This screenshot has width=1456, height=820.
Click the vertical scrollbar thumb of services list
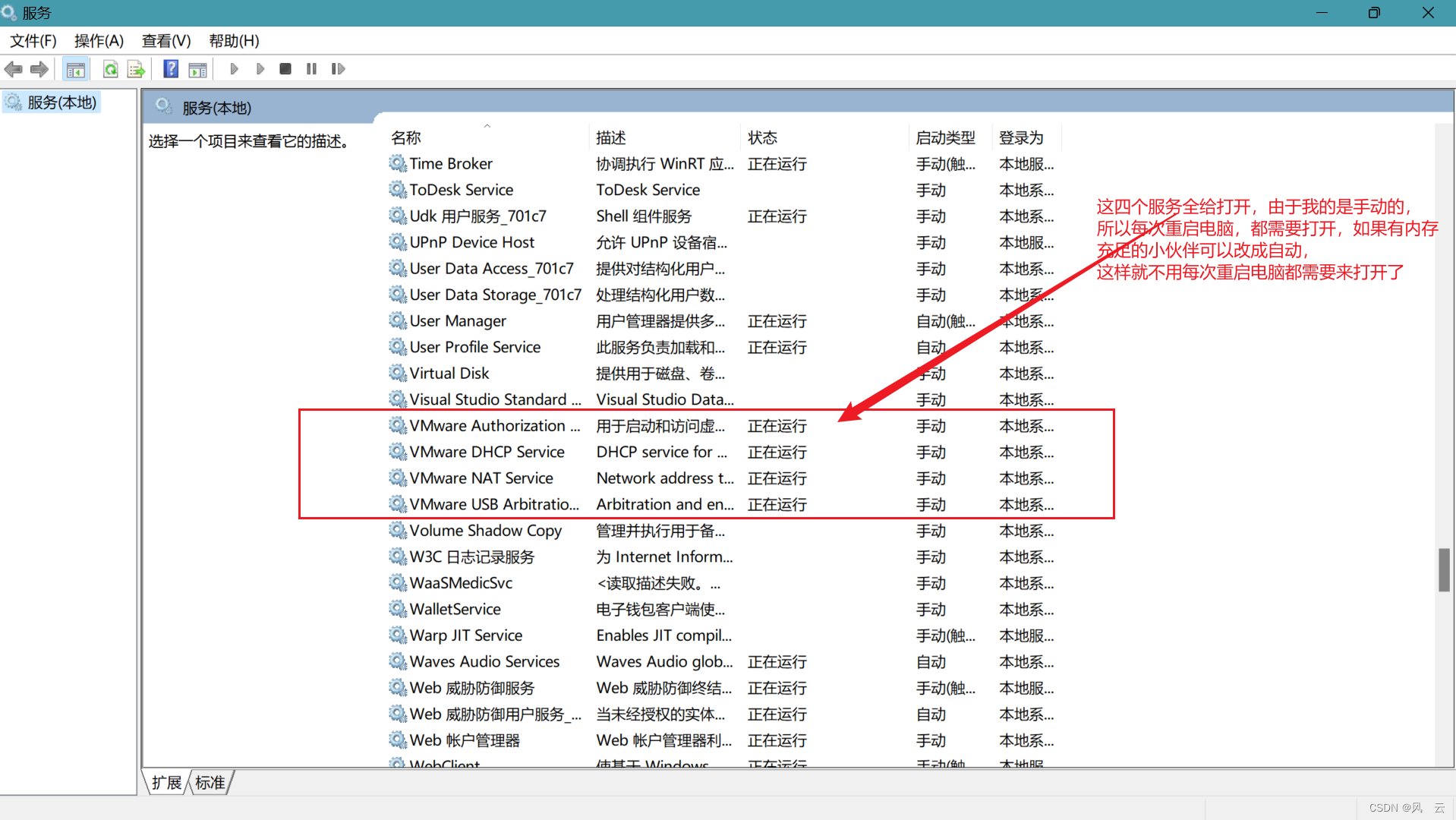click(1444, 569)
